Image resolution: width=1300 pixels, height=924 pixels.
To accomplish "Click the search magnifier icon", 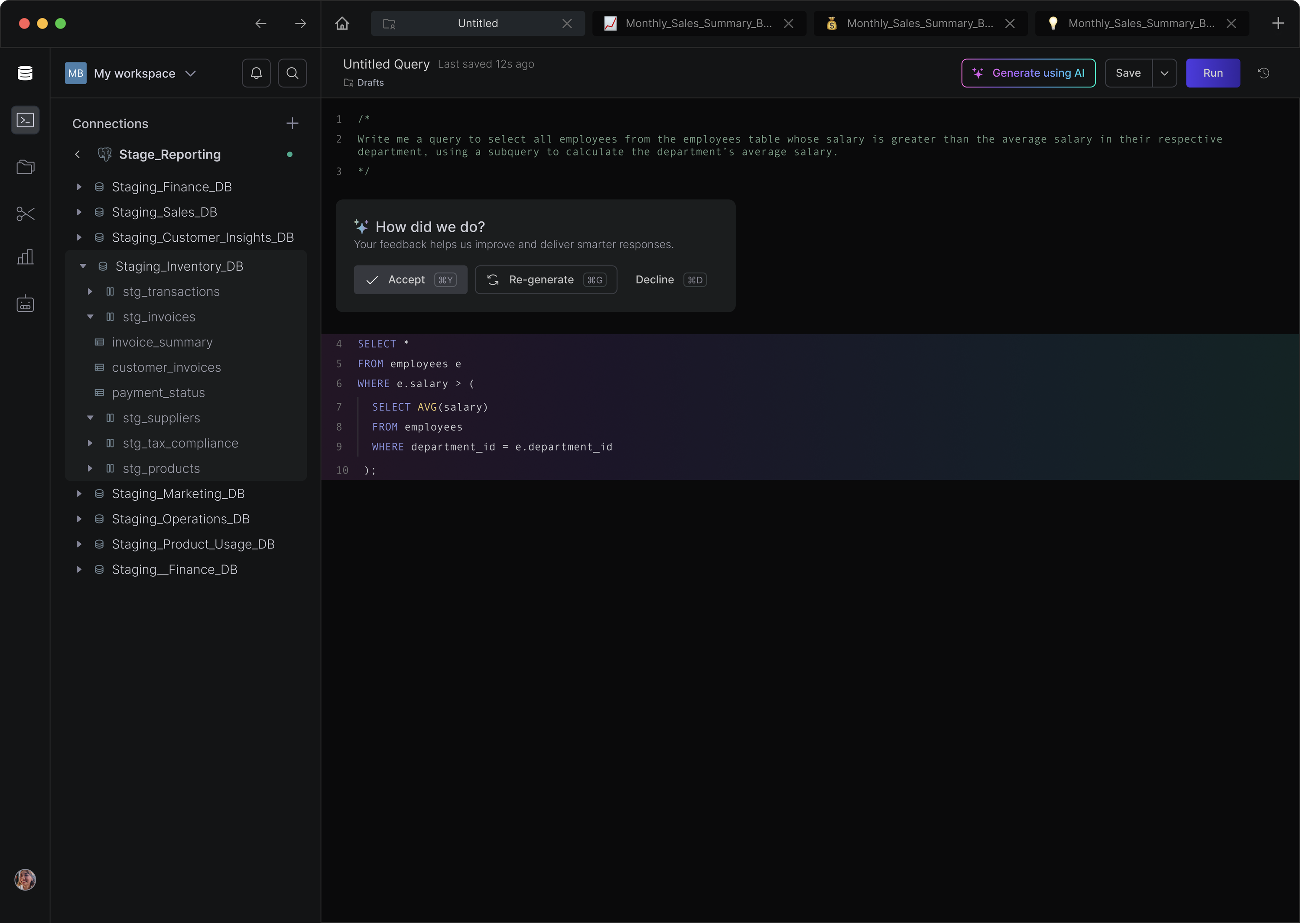I will click(292, 73).
